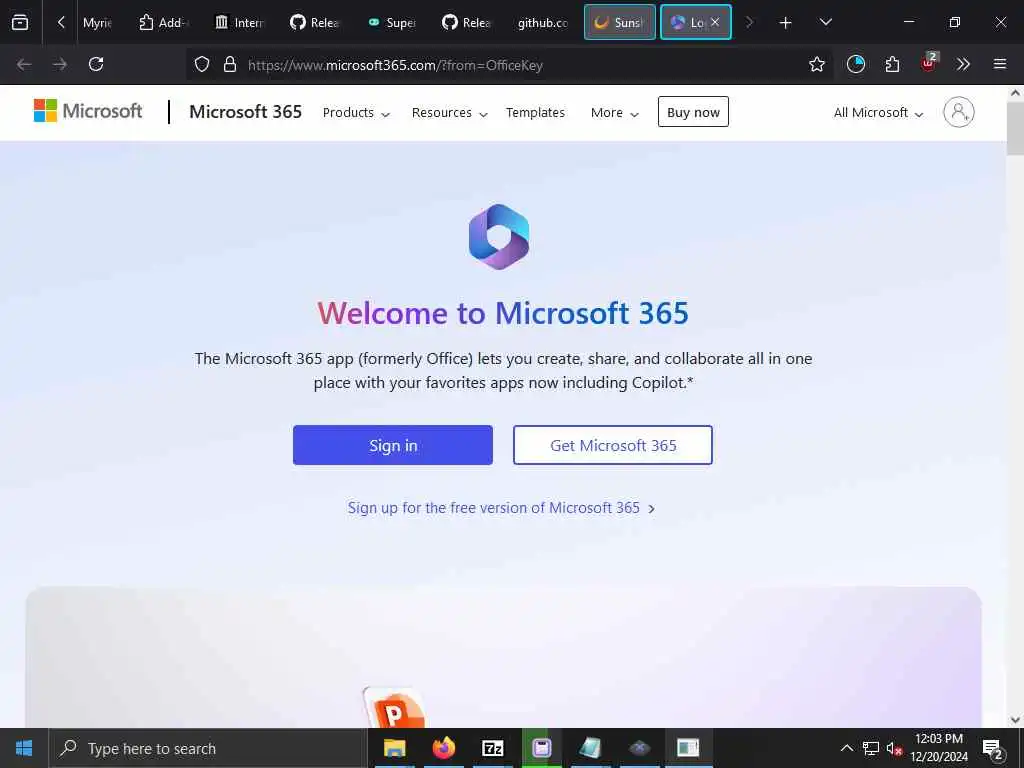Click the site security padlock icon
This screenshot has height=768, width=1024.
click(230, 65)
